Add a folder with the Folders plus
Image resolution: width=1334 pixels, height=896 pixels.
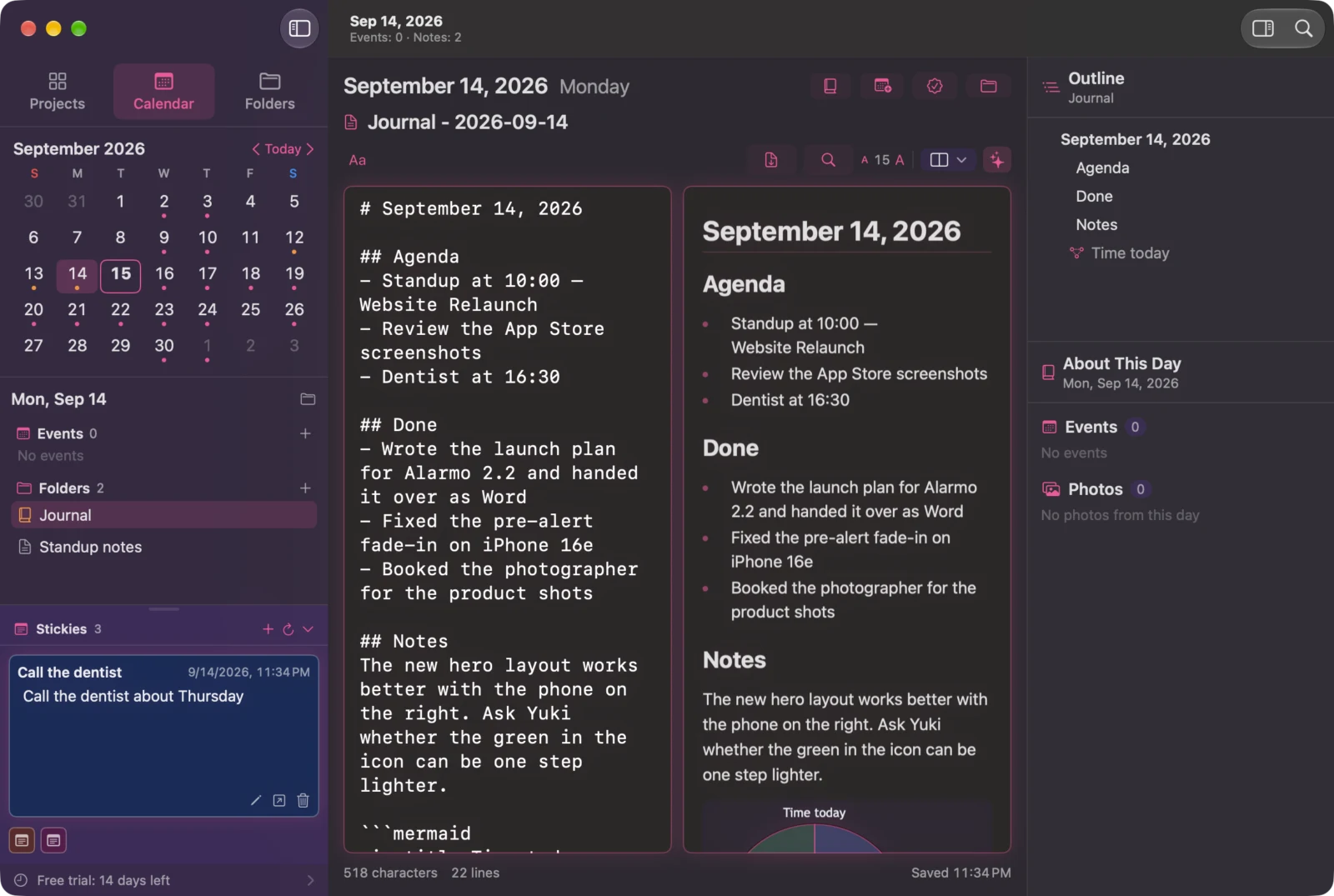[x=305, y=488]
